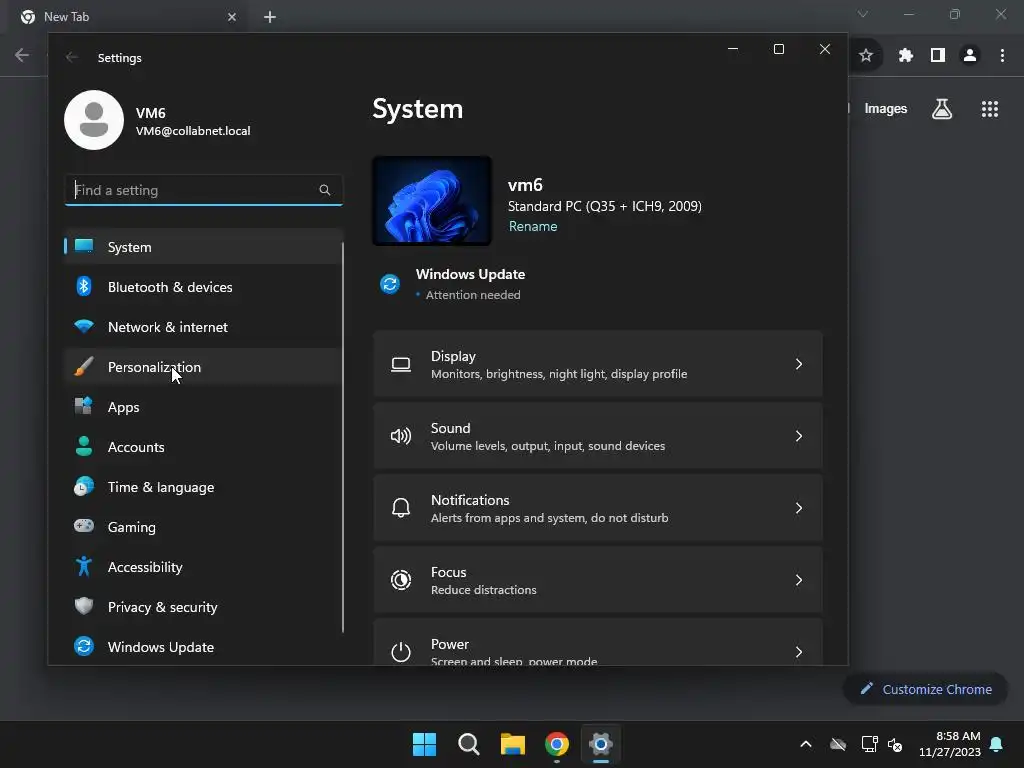Viewport: 1024px width, 768px height.
Task: Toggle Chrome side panel icon
Action: point(938,56)
